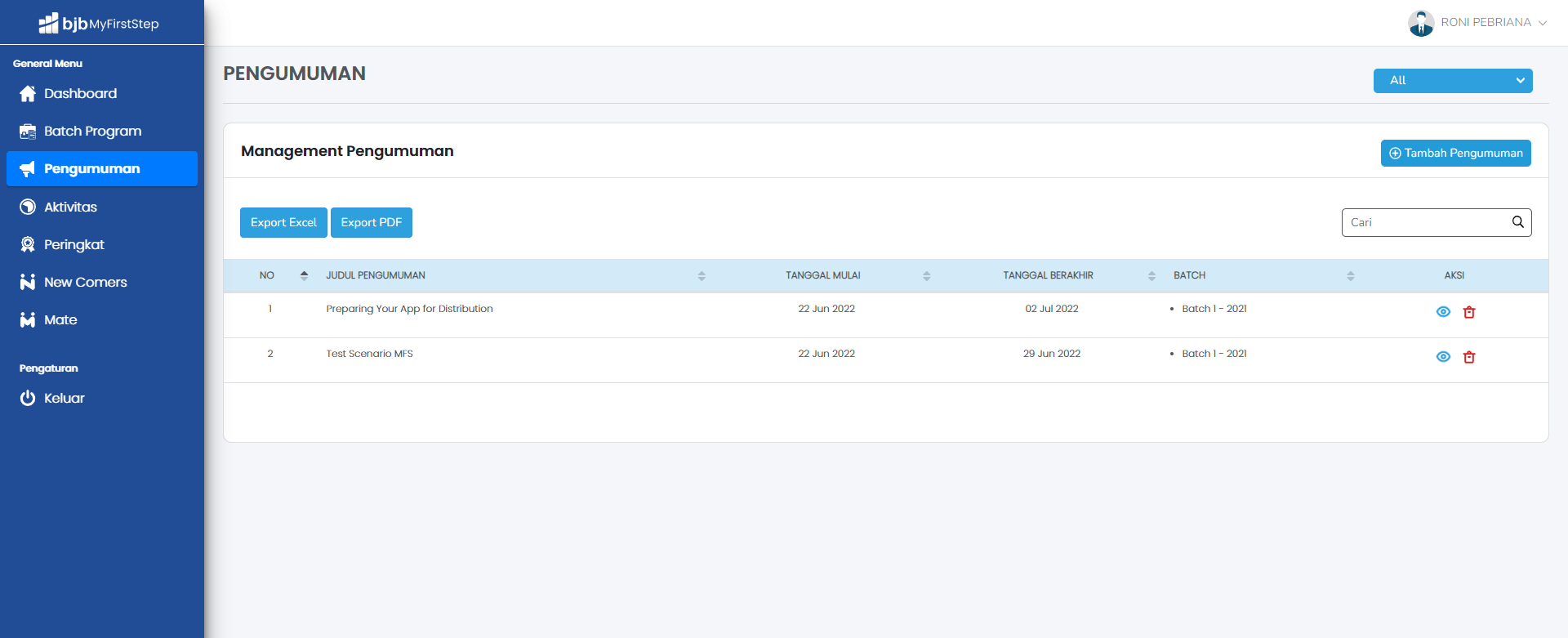Click the title Preparing Your App for Distribution
The image size is (1568, 638).
(410, 309)
